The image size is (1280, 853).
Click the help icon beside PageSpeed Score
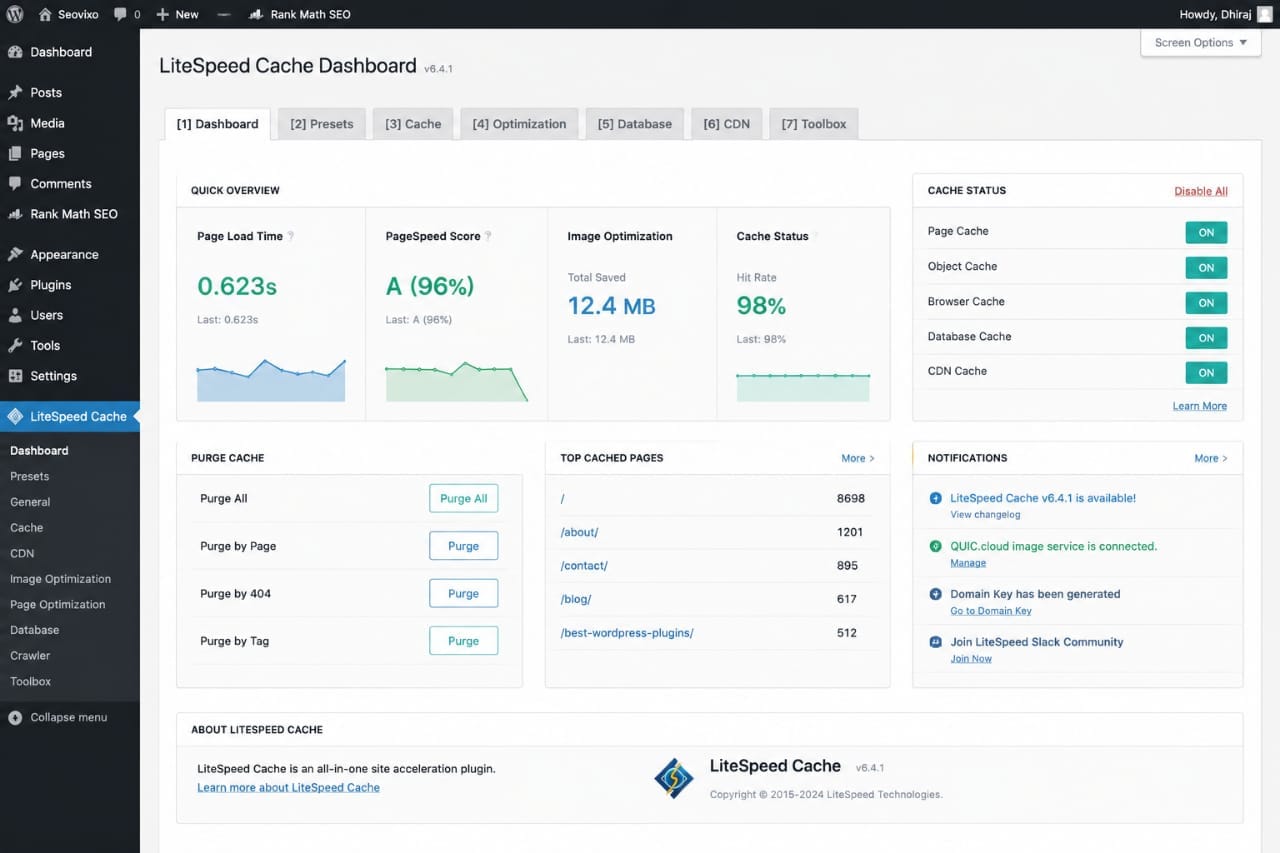[488, 236]
